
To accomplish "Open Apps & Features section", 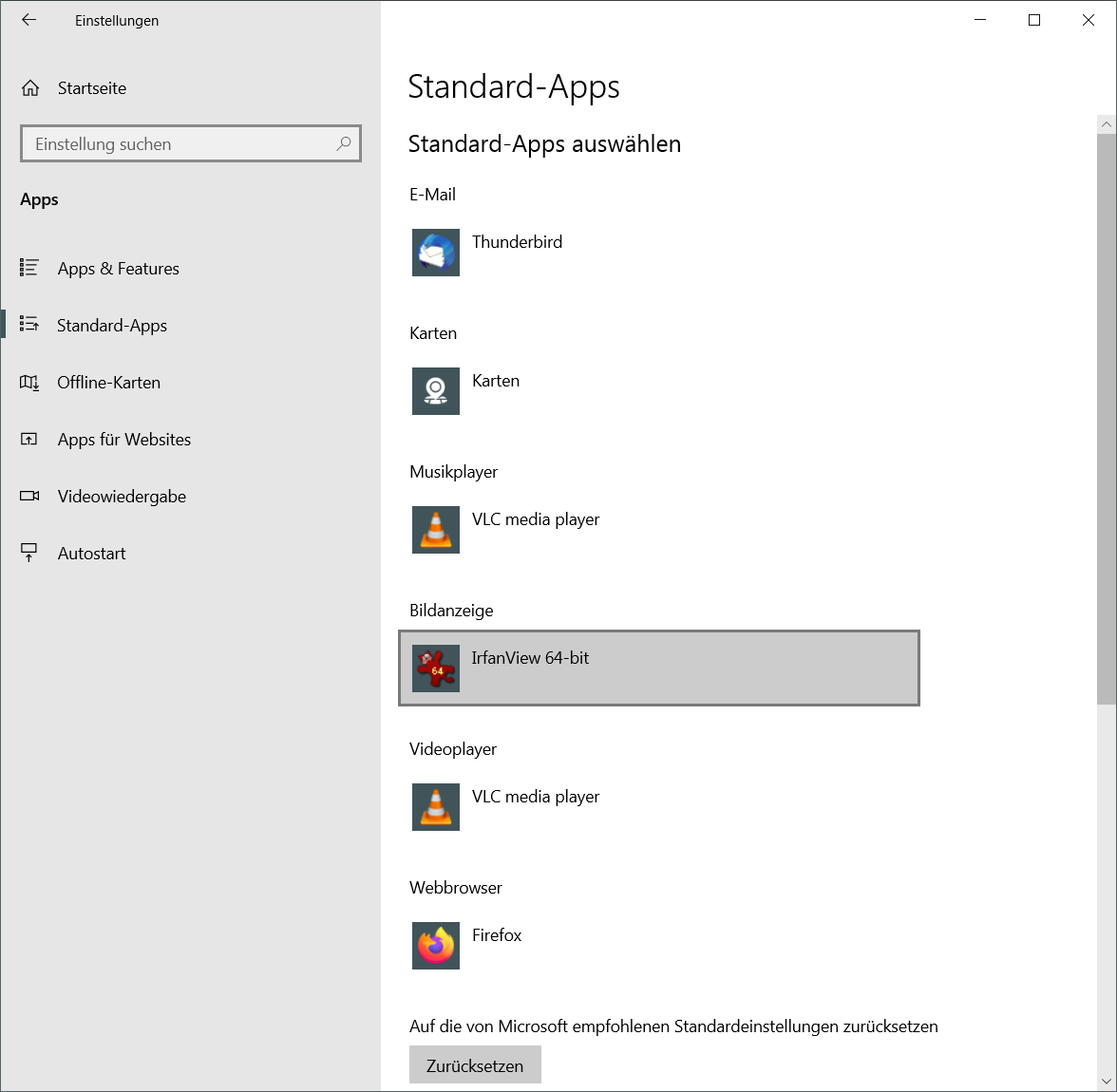I will (118, 269).
